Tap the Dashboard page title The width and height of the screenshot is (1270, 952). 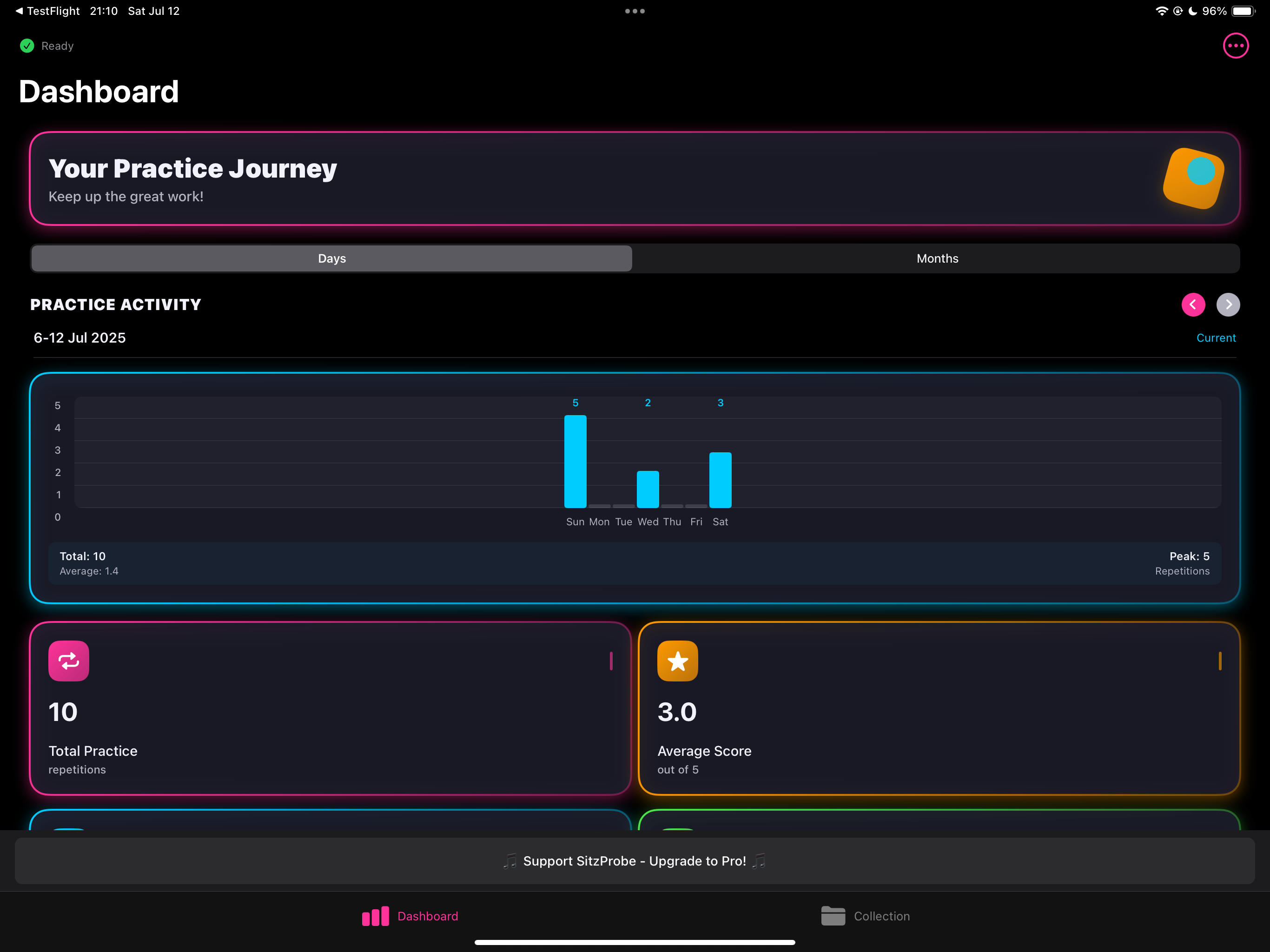pyautogui.click(x=99, y=91)
